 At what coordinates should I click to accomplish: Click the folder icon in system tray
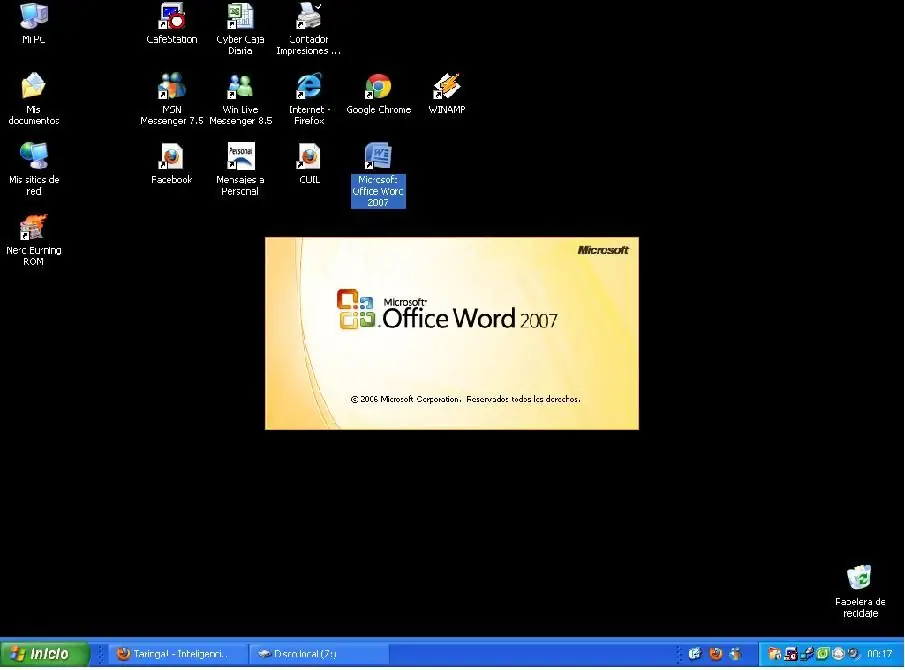point(775,654)
